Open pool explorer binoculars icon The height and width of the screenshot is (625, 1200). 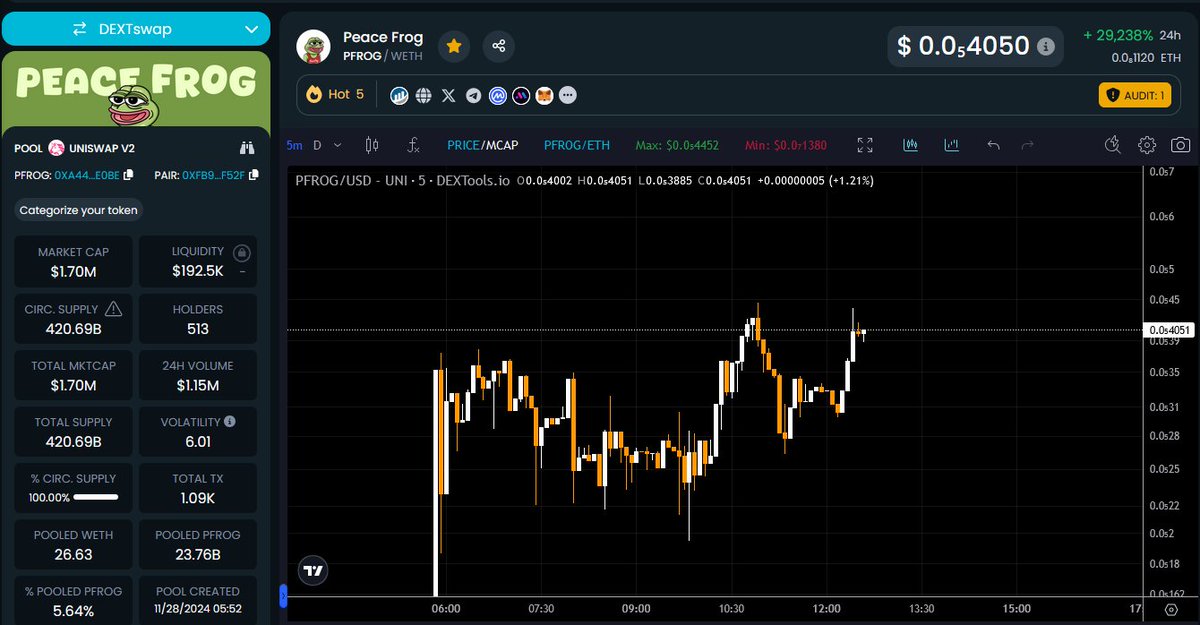247,148
